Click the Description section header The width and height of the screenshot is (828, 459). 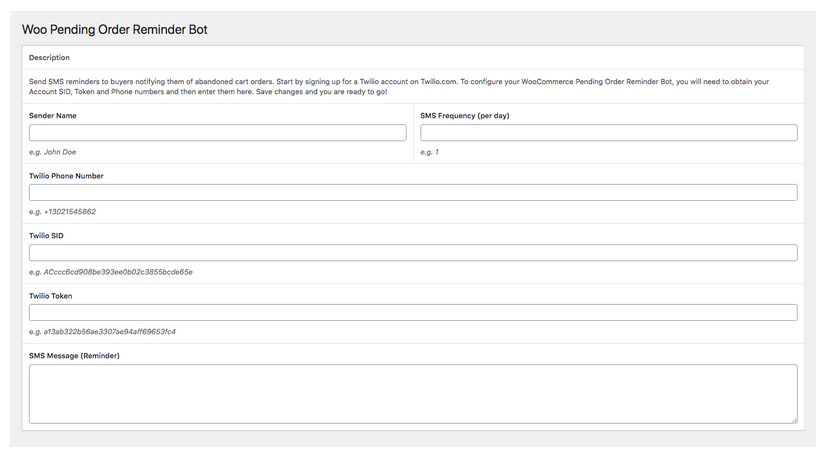click(x=49, y=58)
